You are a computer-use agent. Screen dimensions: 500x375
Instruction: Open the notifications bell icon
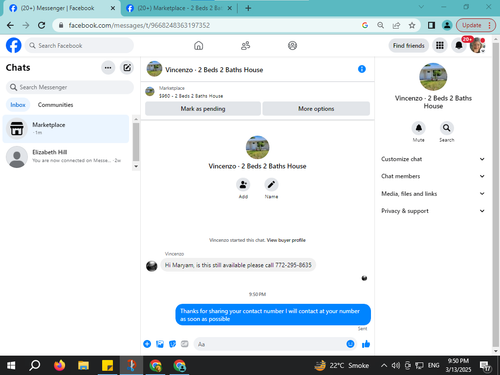[x=459, y=45]
